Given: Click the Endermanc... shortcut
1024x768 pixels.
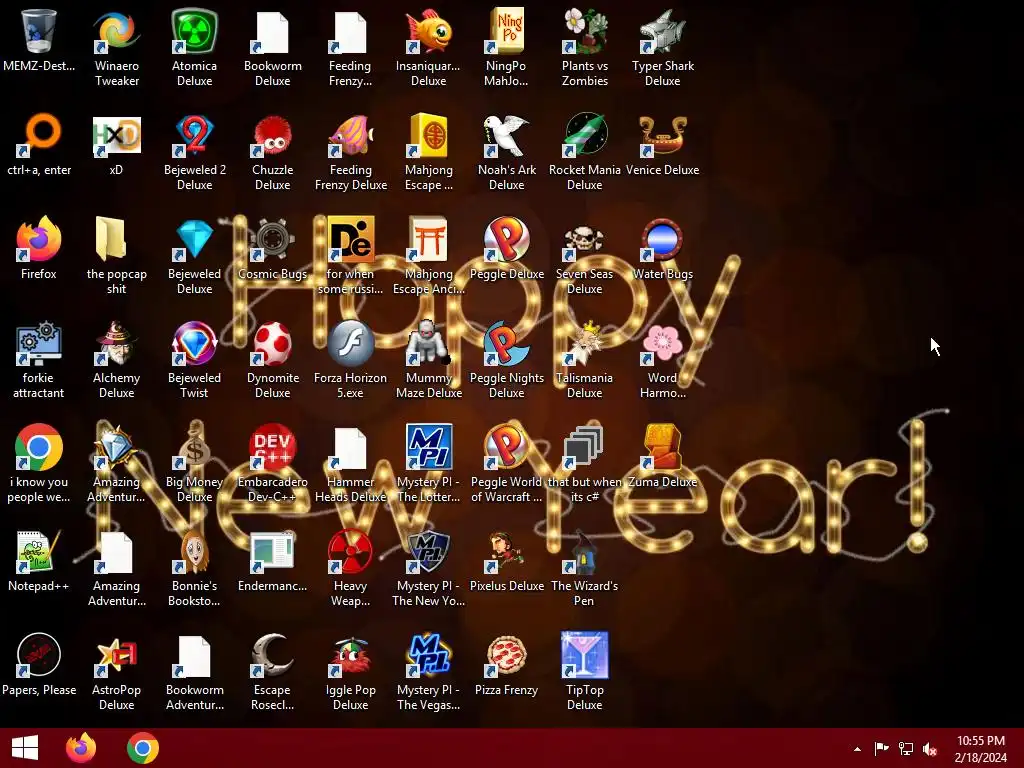Looking at the screenshot, I should (x=272, y=551).
